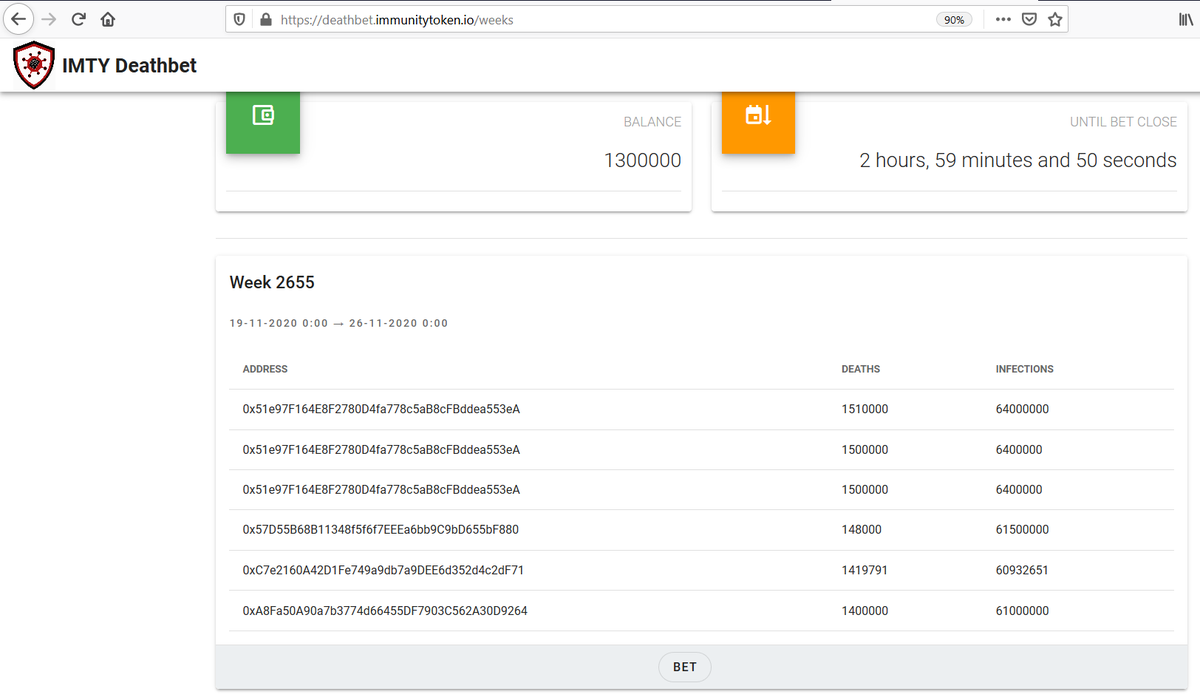Click the date range 19-11-2020 to 26-11-2020
This screenshot has height=700, width=1200.
click(x=339, y=323)
